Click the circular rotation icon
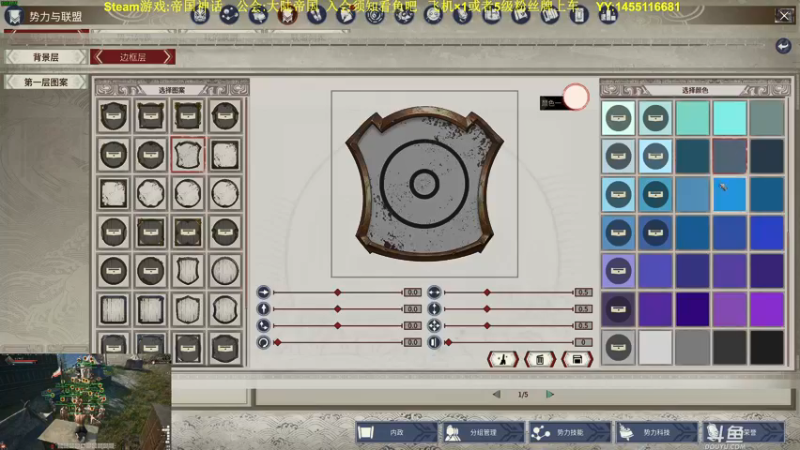 [263, 342]
